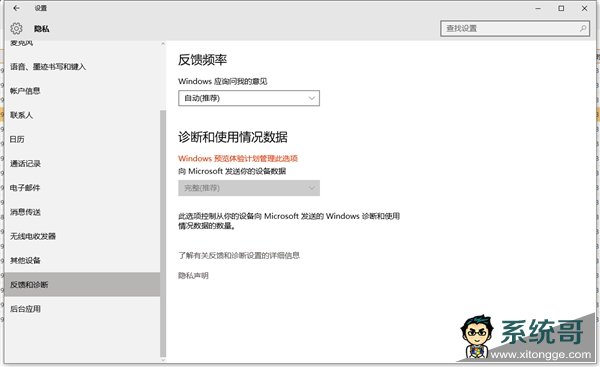Open the 了解有关反馈和诊断设置的详细信息 link
This screenshot has height=367, width=600.
[239, 255]
